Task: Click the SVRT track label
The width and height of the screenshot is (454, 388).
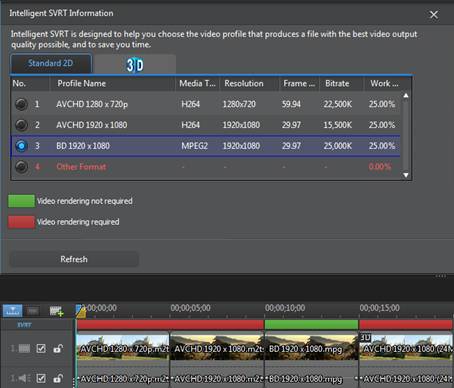Action: pos(24,325)
